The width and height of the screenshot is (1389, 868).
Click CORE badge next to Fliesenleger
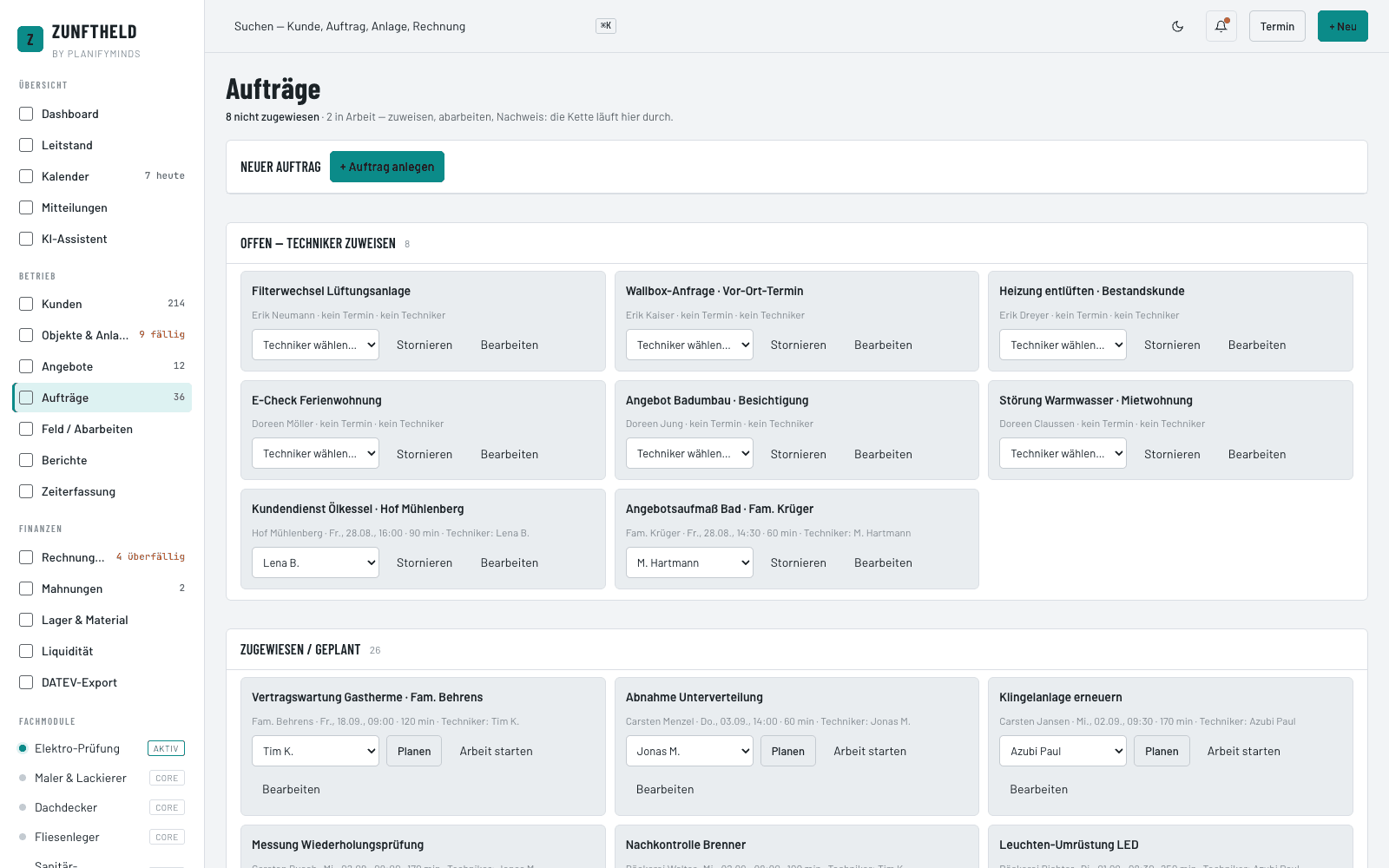(x=167, y=837)
